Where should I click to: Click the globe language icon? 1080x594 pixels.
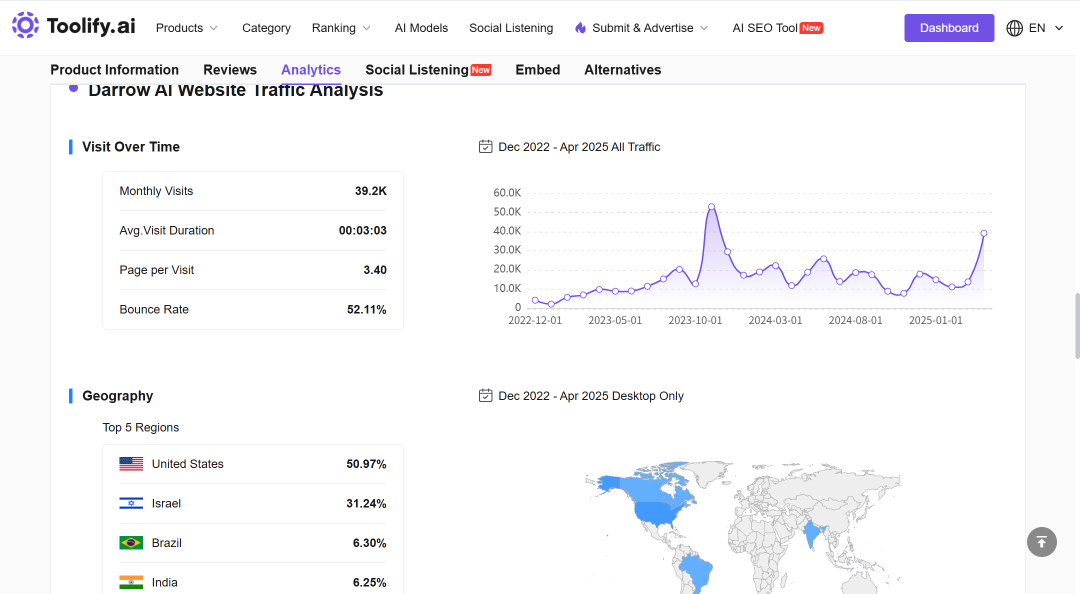pyautogui.click(x=1014, y=28)
